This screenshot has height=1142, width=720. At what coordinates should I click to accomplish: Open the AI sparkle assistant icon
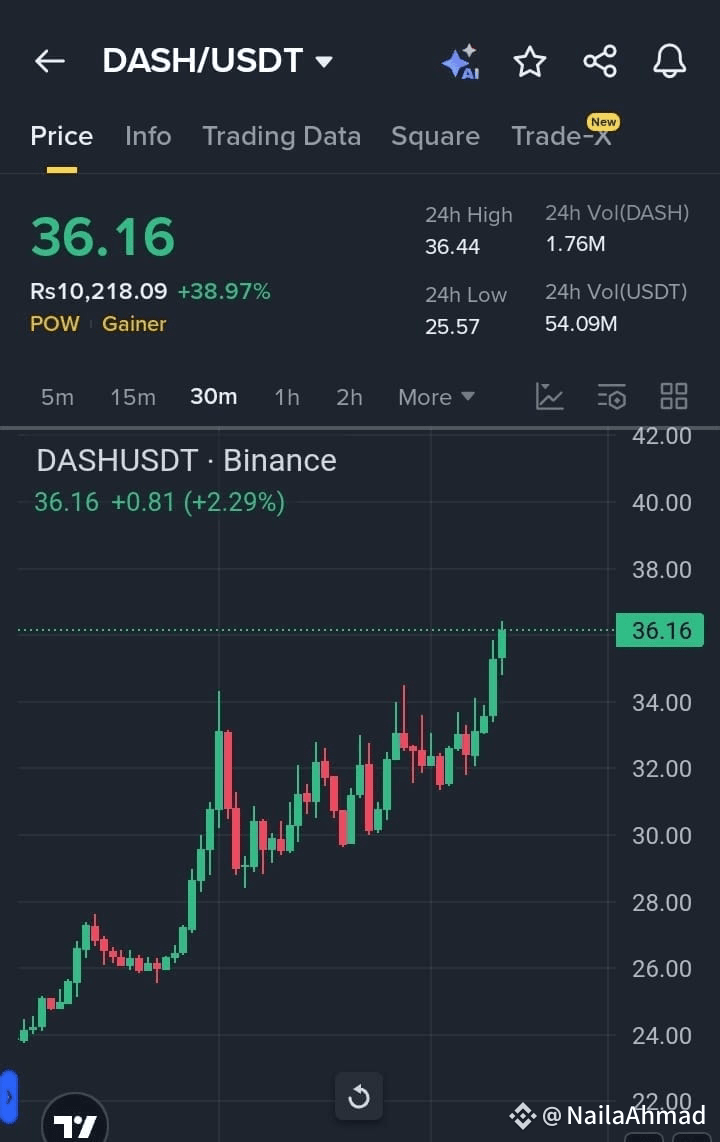pos(461,61)
